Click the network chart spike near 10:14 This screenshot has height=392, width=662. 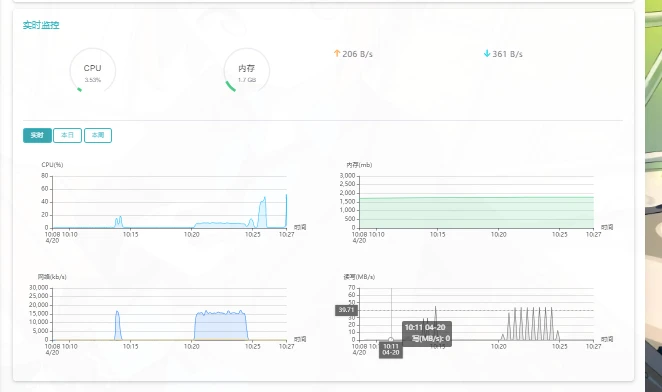pyautogui.click(x=118, y=325)
